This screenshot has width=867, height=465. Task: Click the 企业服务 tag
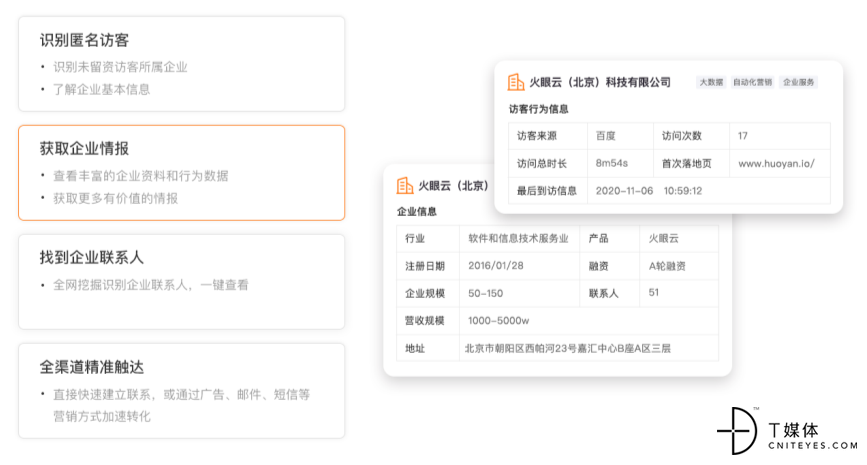(x=798, y=82)
